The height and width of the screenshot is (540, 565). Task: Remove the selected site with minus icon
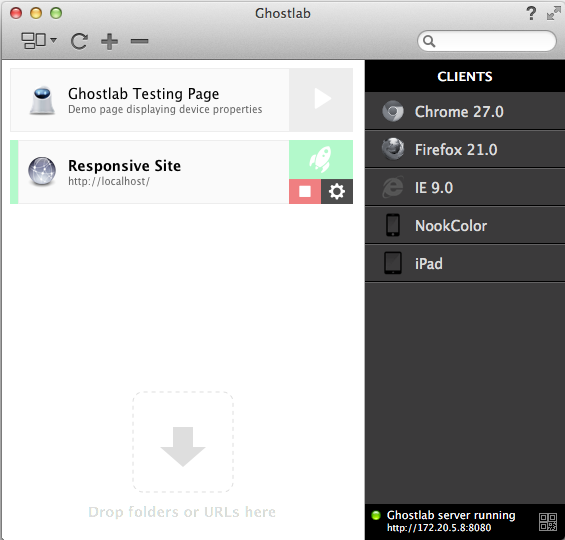139,41
